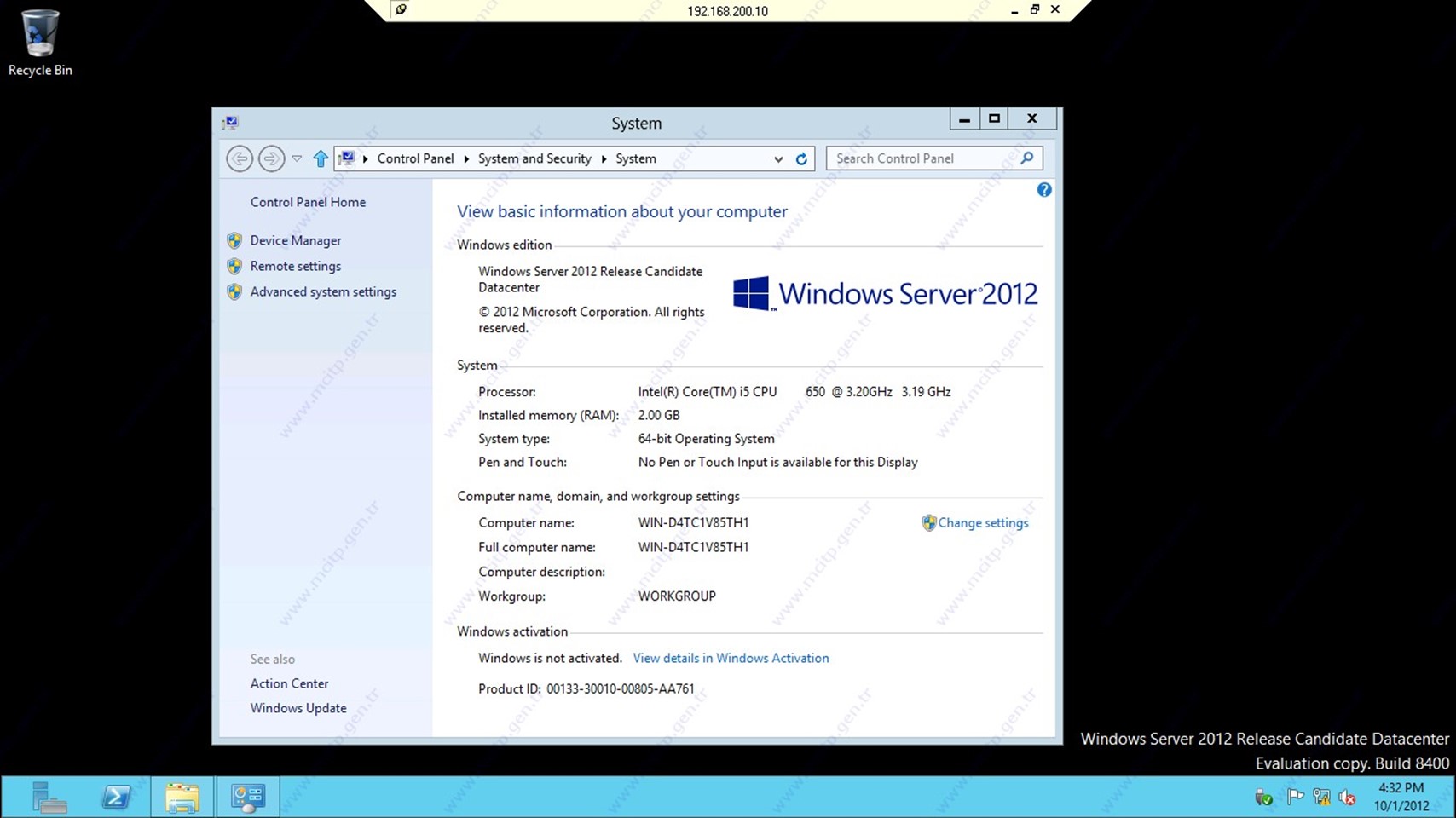Restore down the remote session window

[1035, 9]
